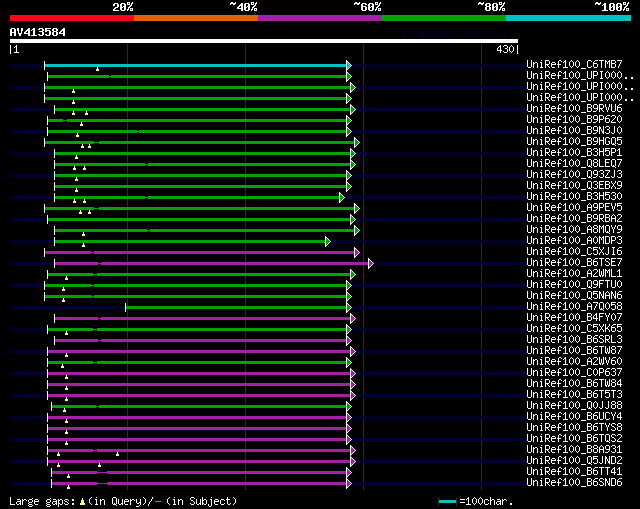Image resolution: width=640 pixels, height=509 pixels.
Task: Click the UniRef100_A8MQY9 label
Action: point(574,230)
